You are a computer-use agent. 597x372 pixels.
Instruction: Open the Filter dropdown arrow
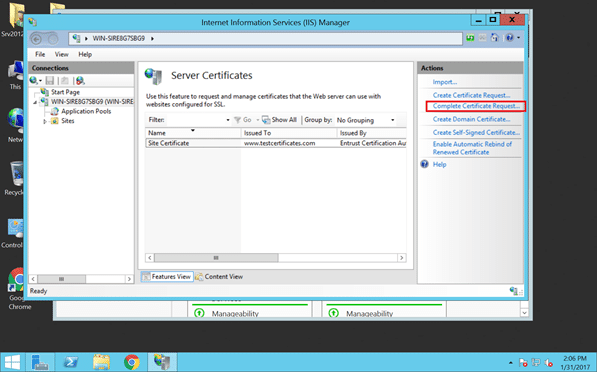pyautogui.click(x=228, y=120)
